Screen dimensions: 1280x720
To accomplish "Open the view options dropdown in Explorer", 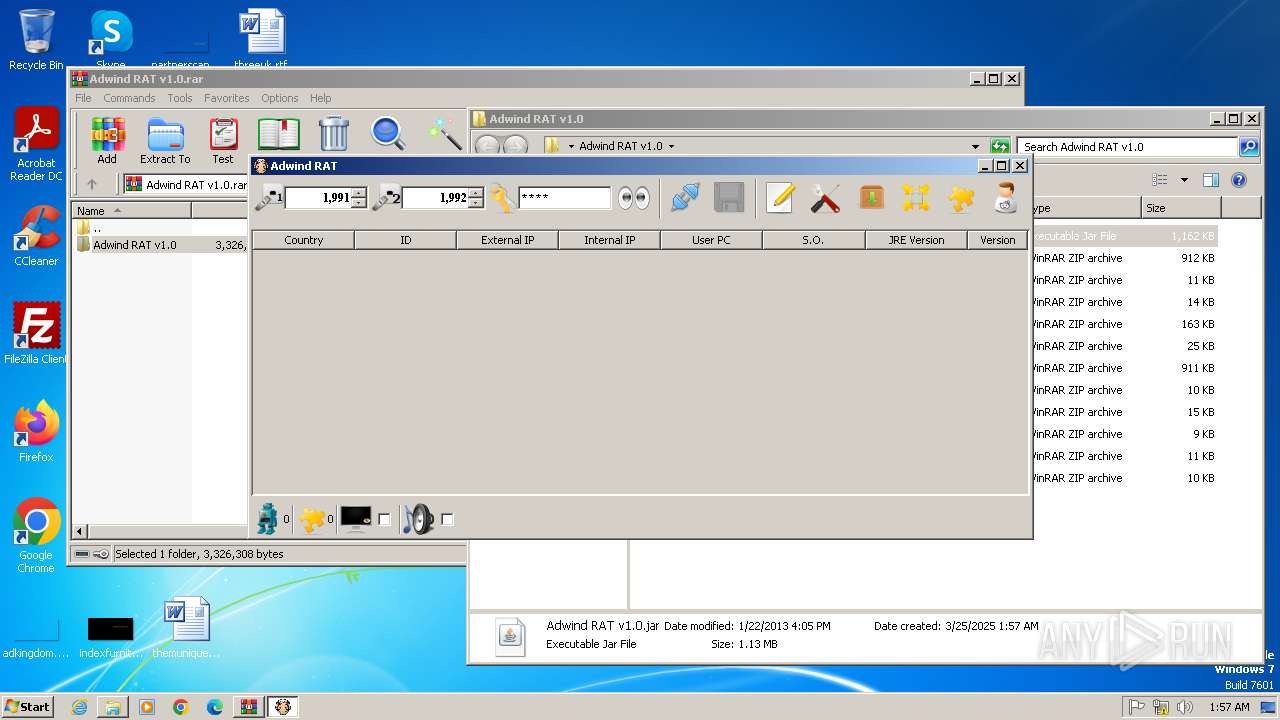I will [x=1184, y=180].
